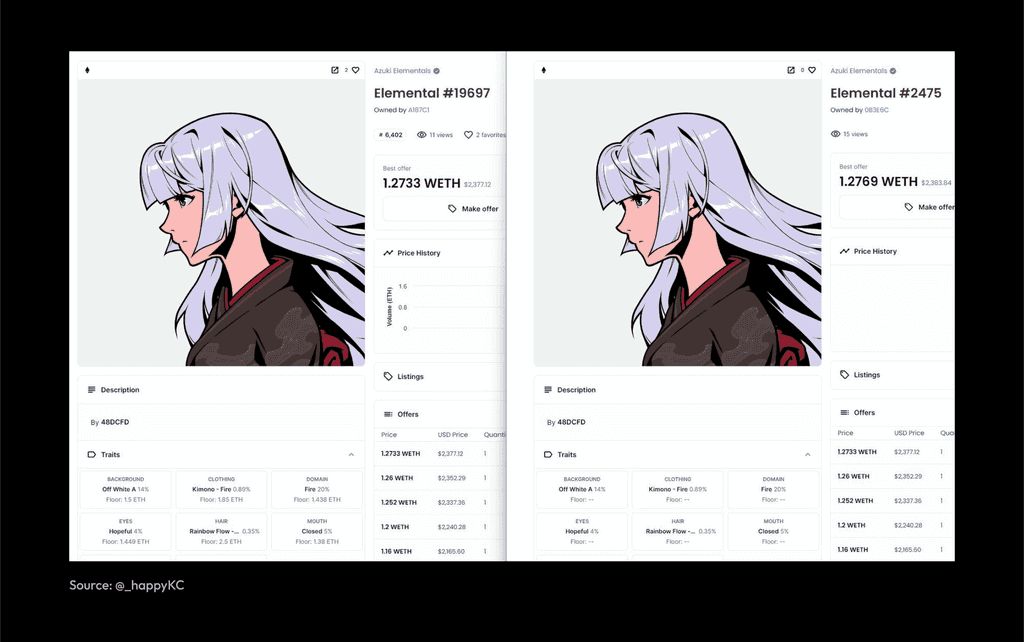Viewport: 1024px width, 642px height.
Task: Collapse Traits section of Elemental #19697
Action: coord(351,455)
